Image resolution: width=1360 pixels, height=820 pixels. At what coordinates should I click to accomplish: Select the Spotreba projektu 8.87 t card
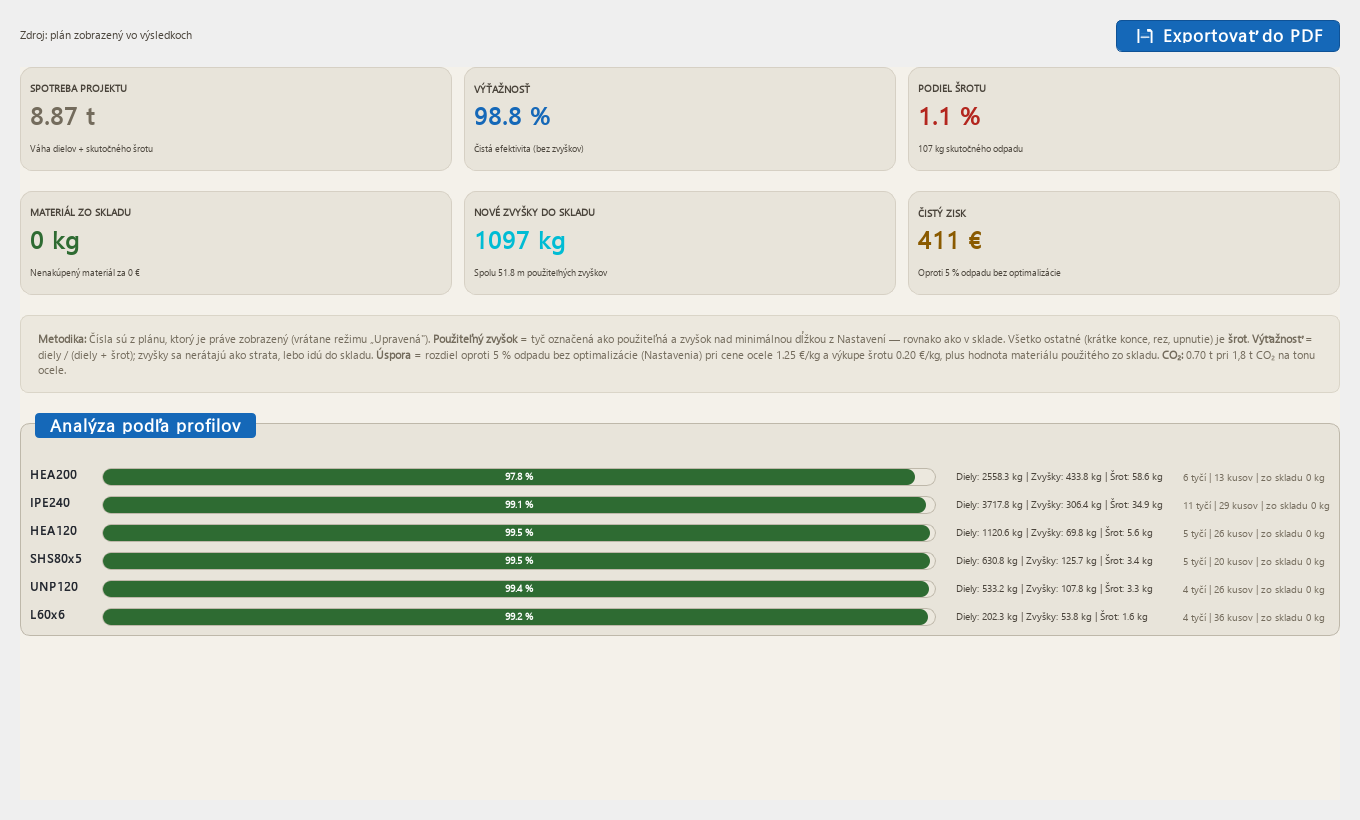point(236,119)
